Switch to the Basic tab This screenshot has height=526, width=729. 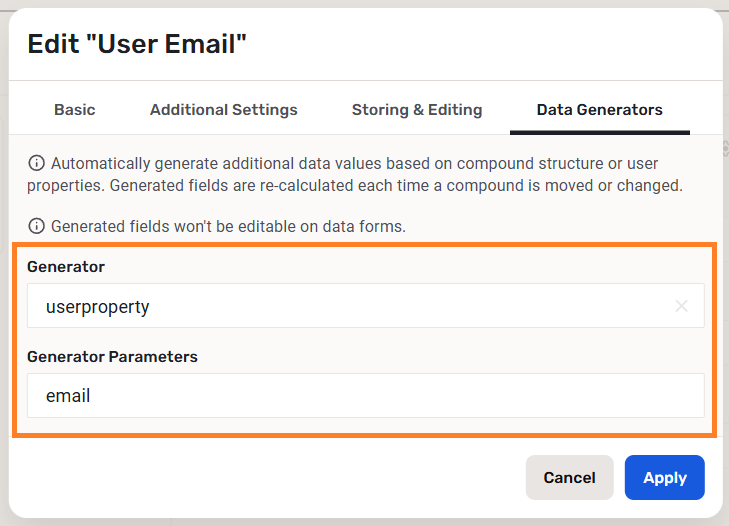point(75,110)
